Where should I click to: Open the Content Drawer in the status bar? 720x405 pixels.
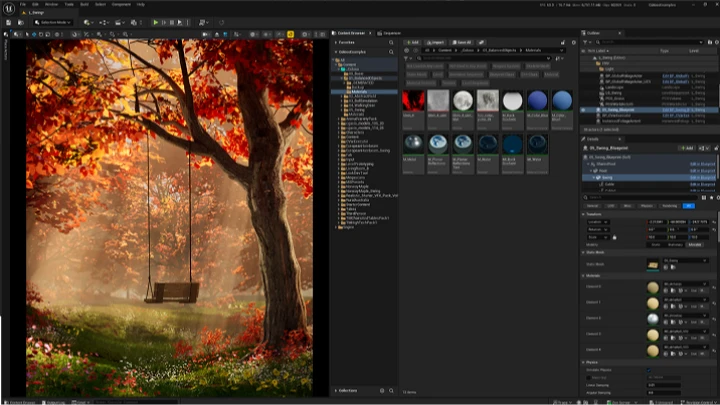[x=20, y=402]
